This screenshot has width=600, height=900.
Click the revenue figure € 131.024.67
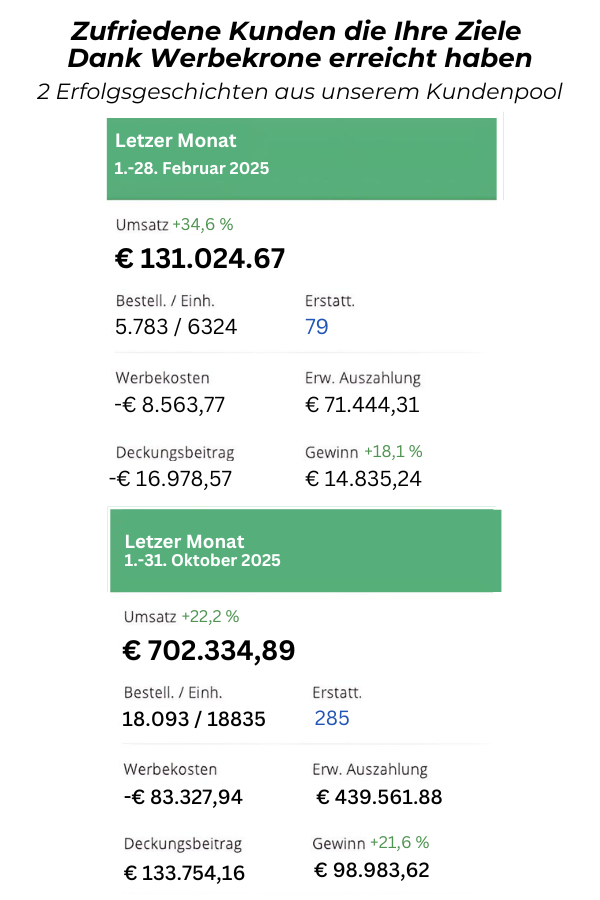click(200, 259)
